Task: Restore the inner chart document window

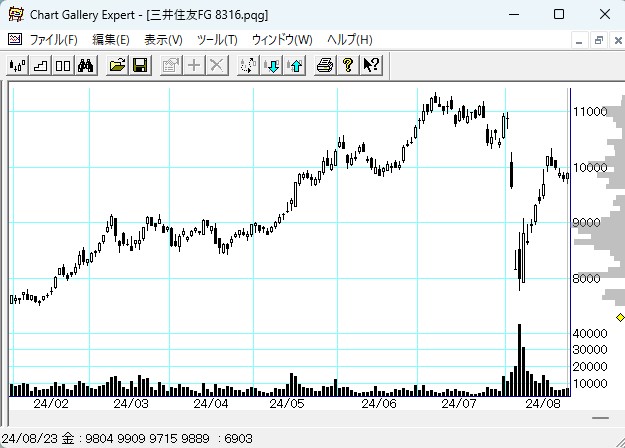Action: 598,40
